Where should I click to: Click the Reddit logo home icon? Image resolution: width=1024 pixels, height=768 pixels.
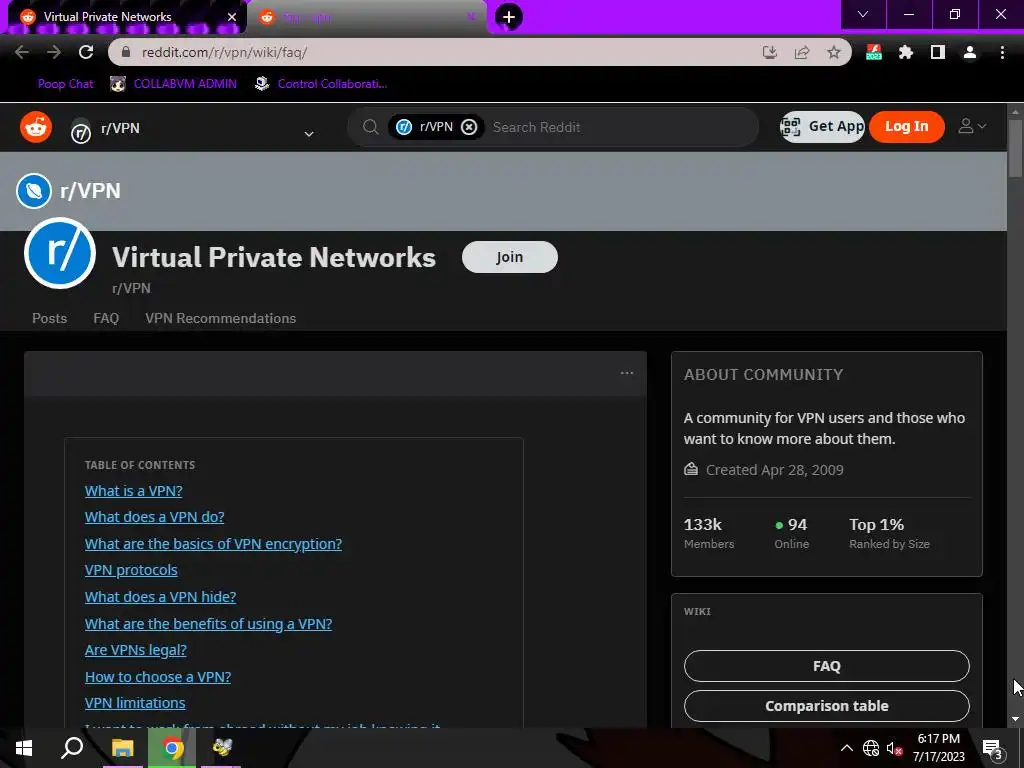pyautogui.click(x=36, y=127)
